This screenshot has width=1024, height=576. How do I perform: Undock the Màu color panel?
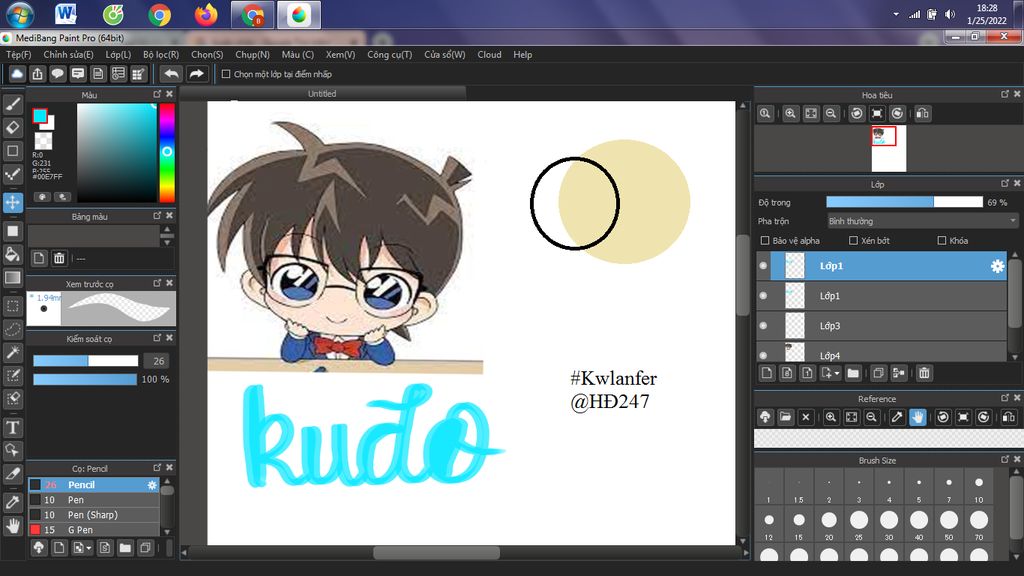157,94
